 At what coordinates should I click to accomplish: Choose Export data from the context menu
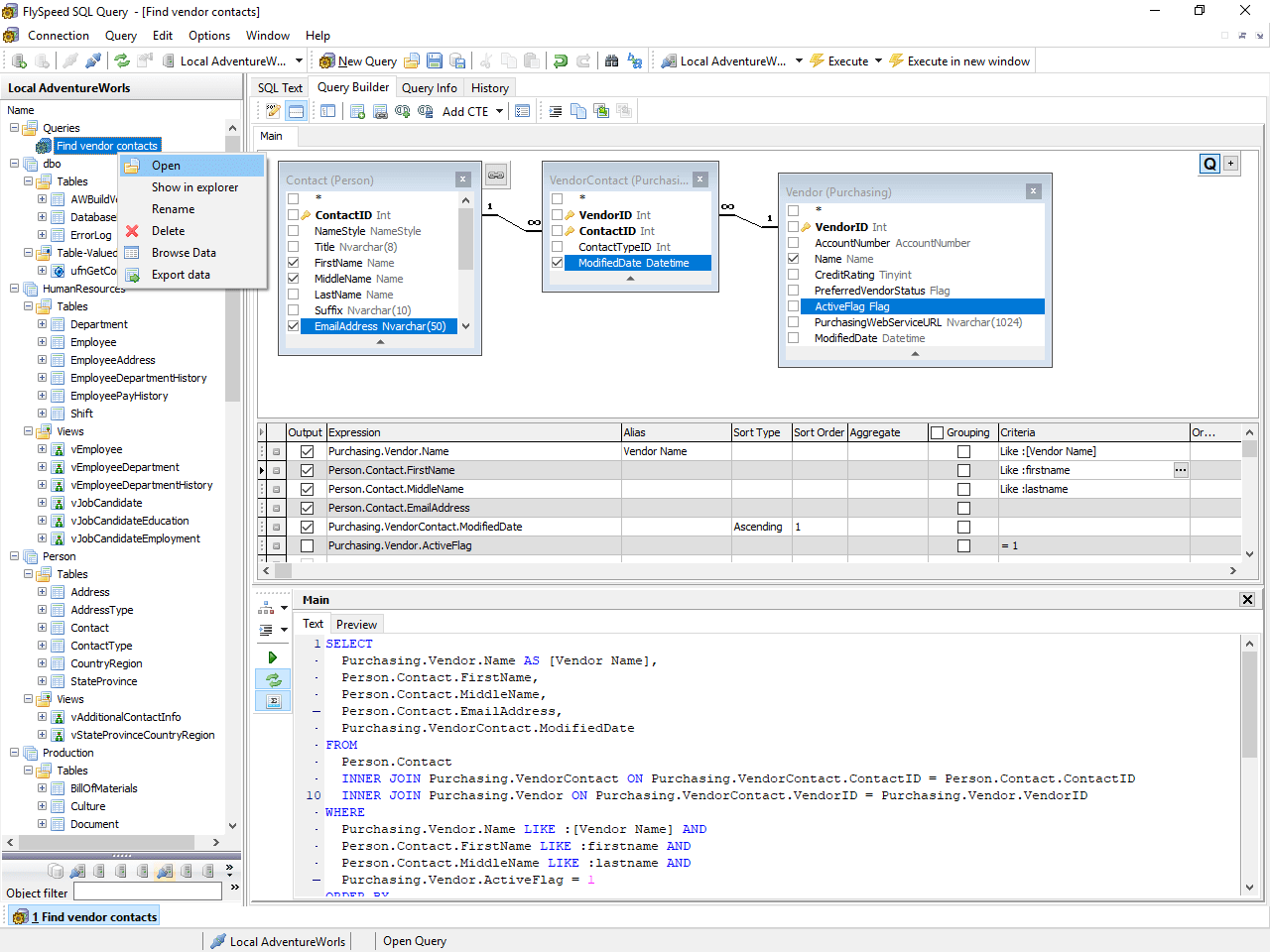[181, 275]
